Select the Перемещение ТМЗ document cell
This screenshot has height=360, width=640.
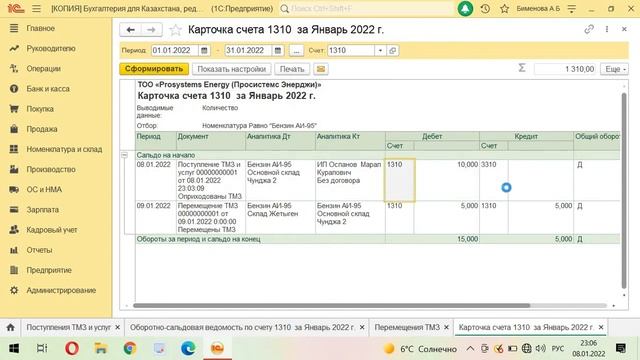(211, 217)
